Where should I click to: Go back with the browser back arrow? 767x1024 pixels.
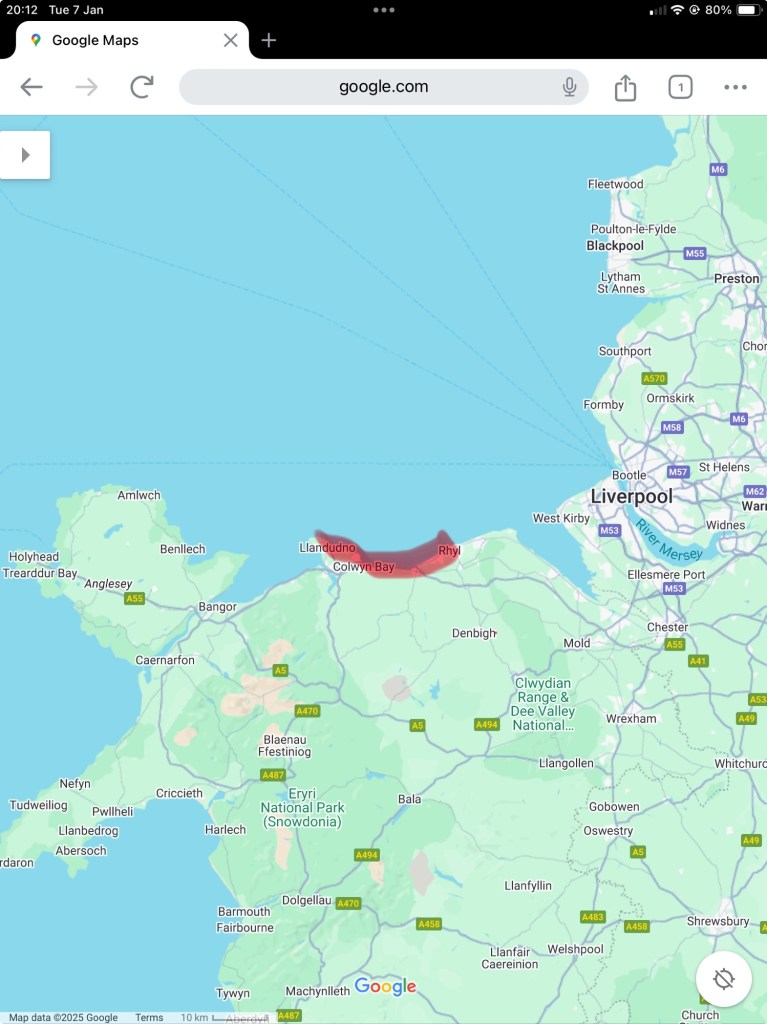pos(31,87)
